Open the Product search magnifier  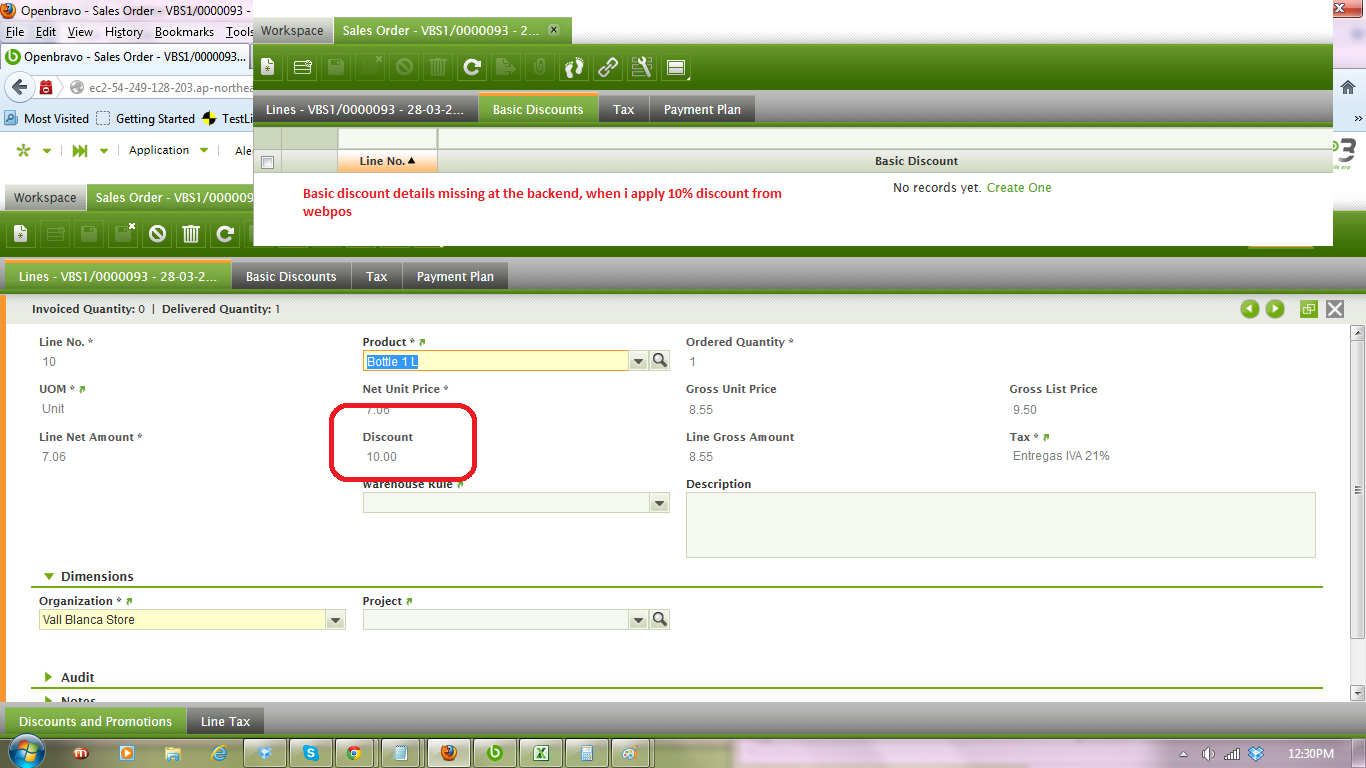click(659, 361)
